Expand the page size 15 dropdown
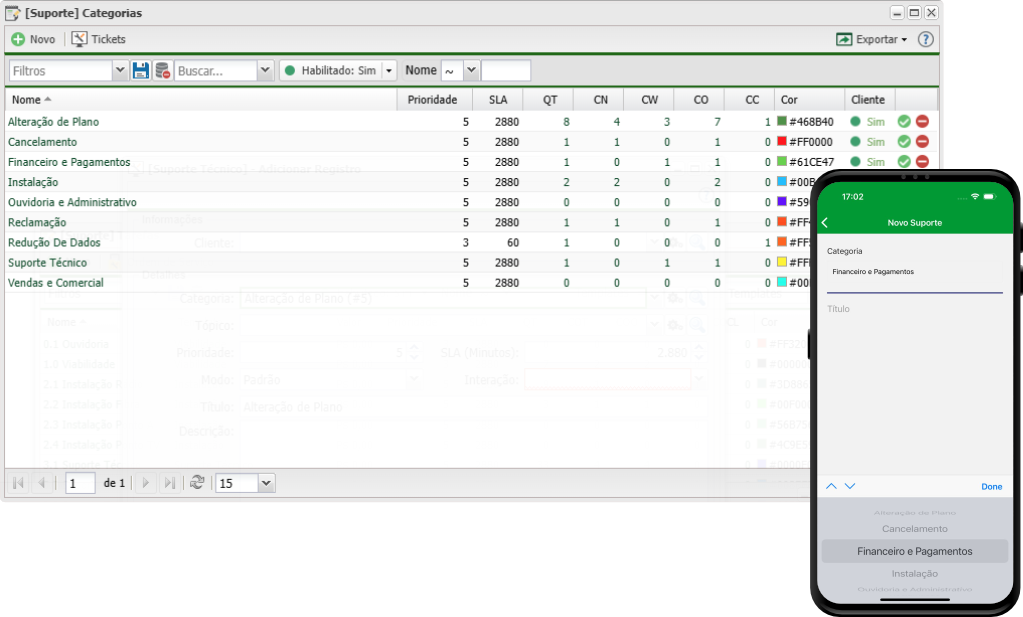The height and width of the screenshot is (617, 1023). [x=265, y=483]
